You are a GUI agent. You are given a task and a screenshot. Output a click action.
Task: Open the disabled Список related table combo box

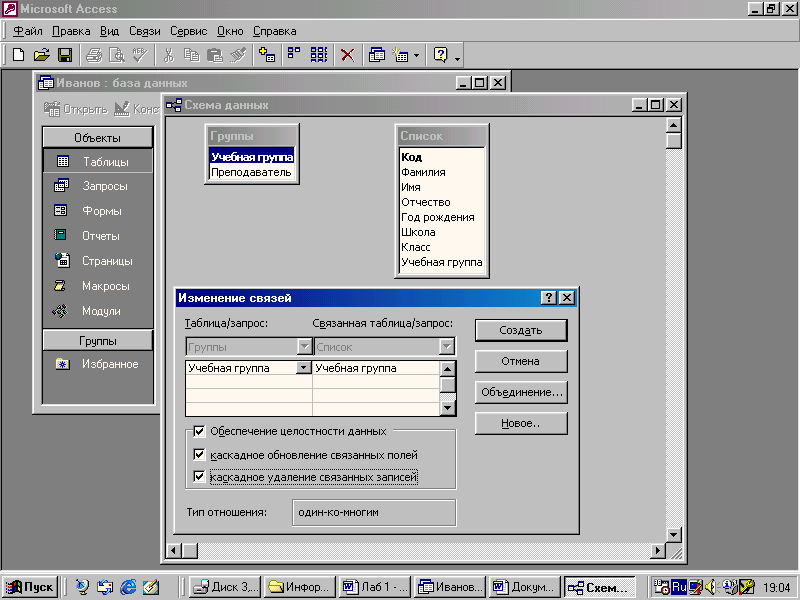click(384, 347)
